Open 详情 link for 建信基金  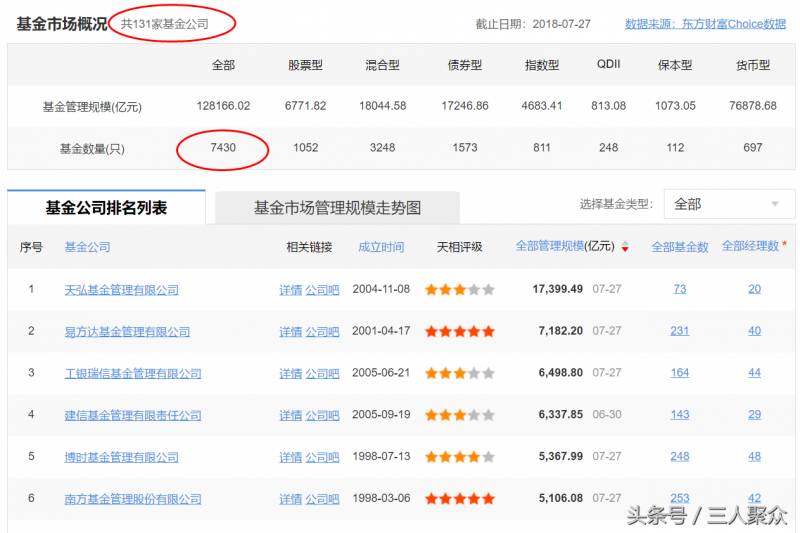(290, 415)
